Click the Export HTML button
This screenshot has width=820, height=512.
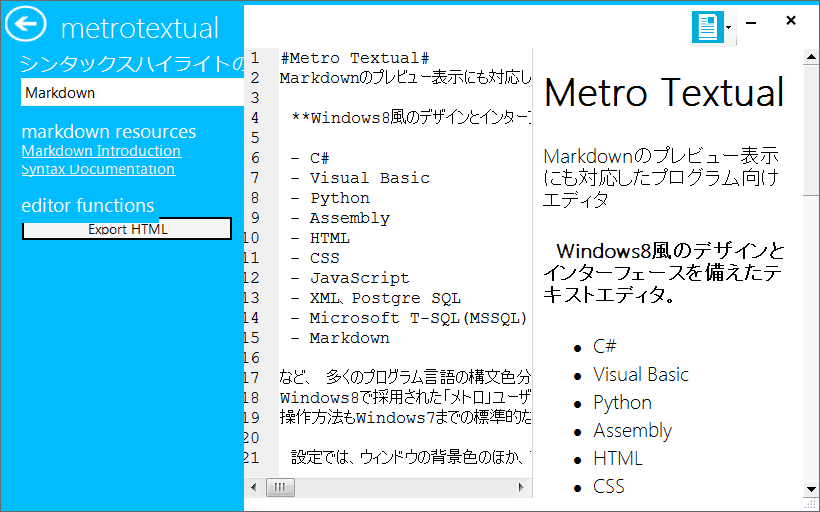(127, 229)
